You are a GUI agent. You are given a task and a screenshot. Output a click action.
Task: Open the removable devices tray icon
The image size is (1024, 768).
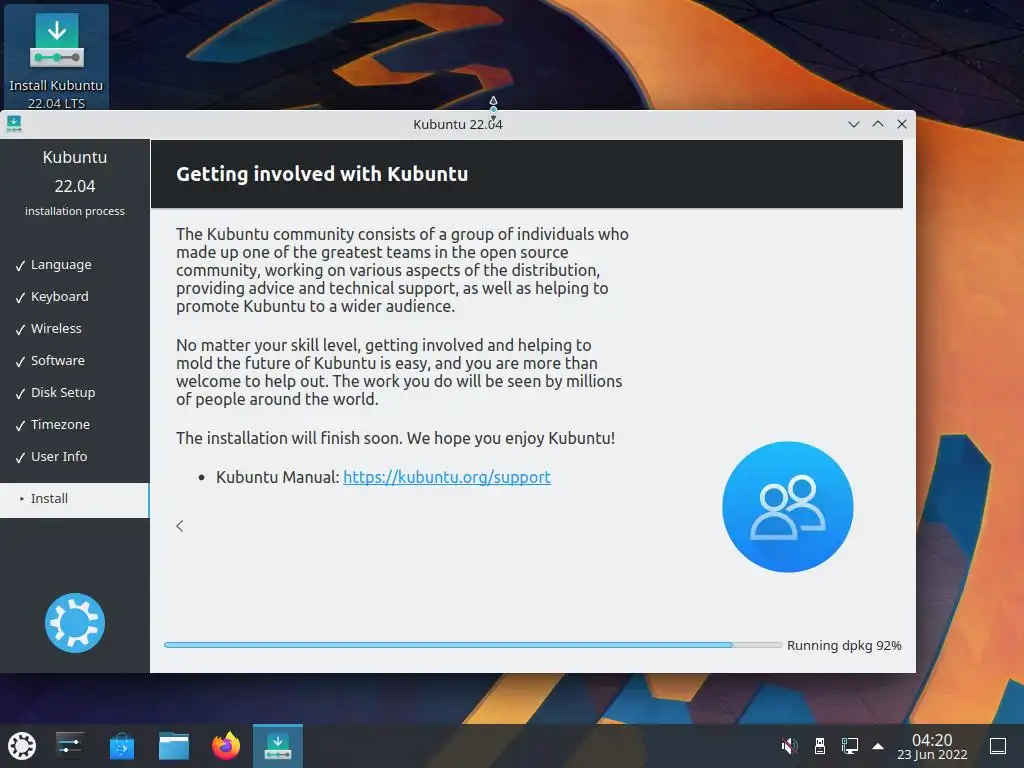[820, 746]
